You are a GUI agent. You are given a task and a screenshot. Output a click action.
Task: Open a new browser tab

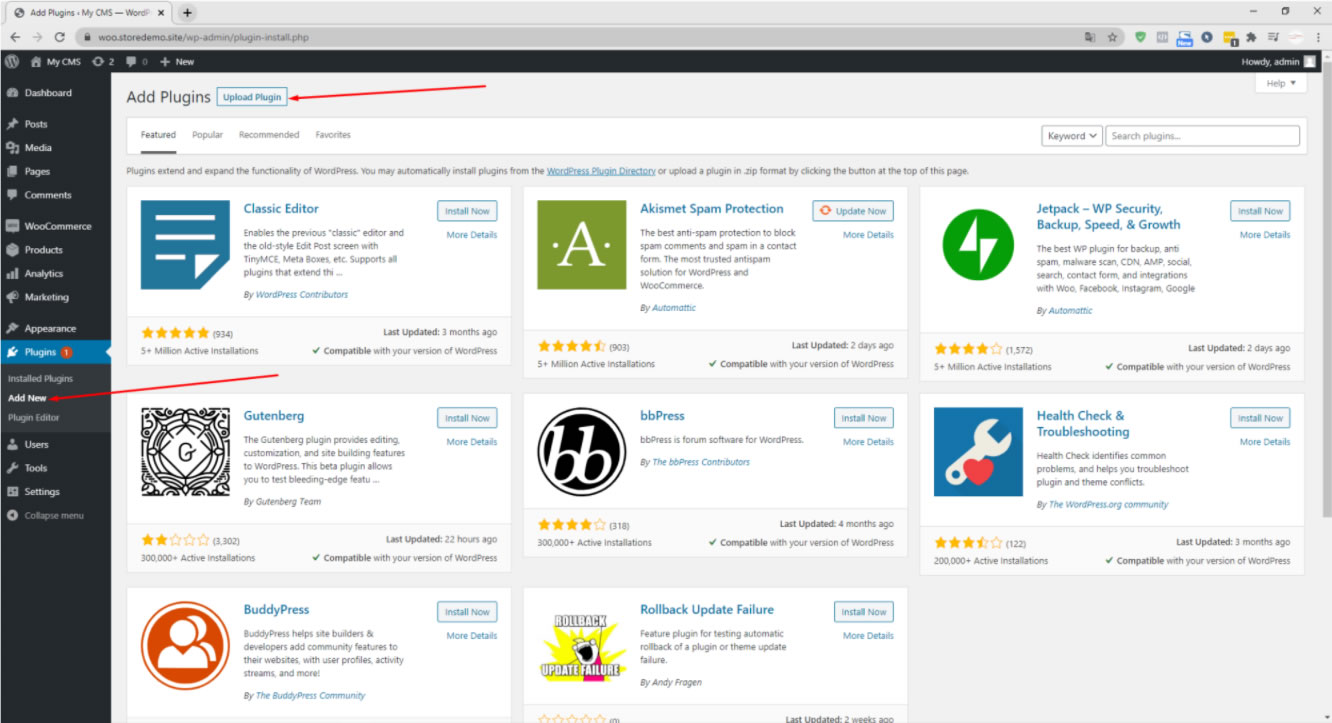187,12
